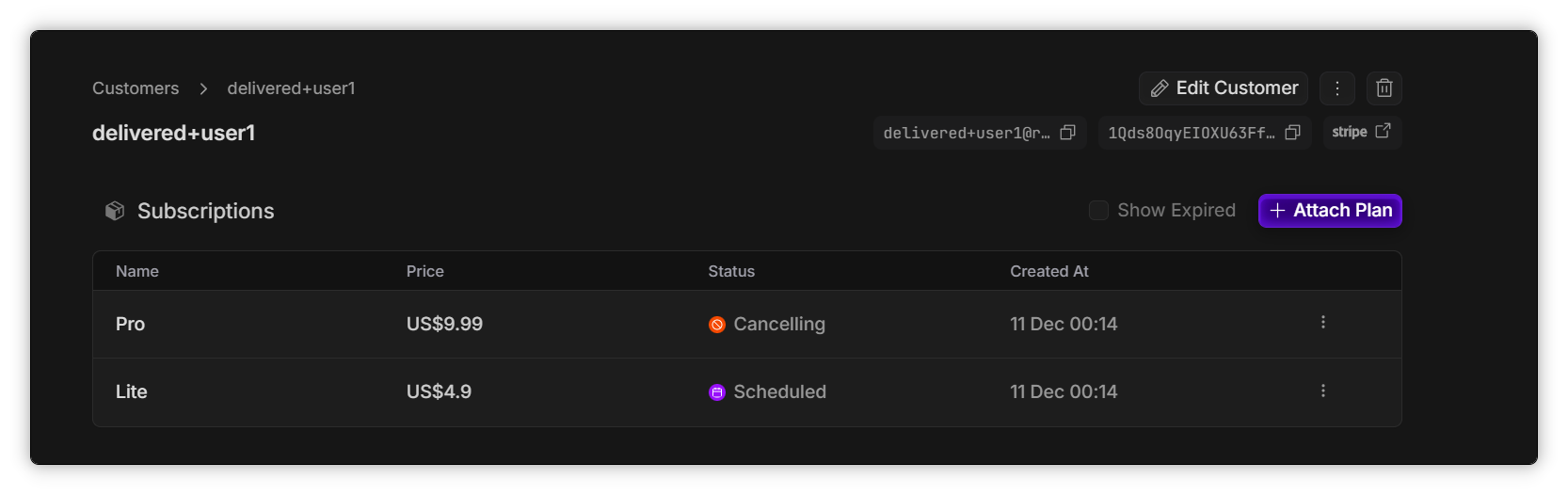1568x495 pixels.
Task: Click the Created At column header
Action: tap(1048, 272)
